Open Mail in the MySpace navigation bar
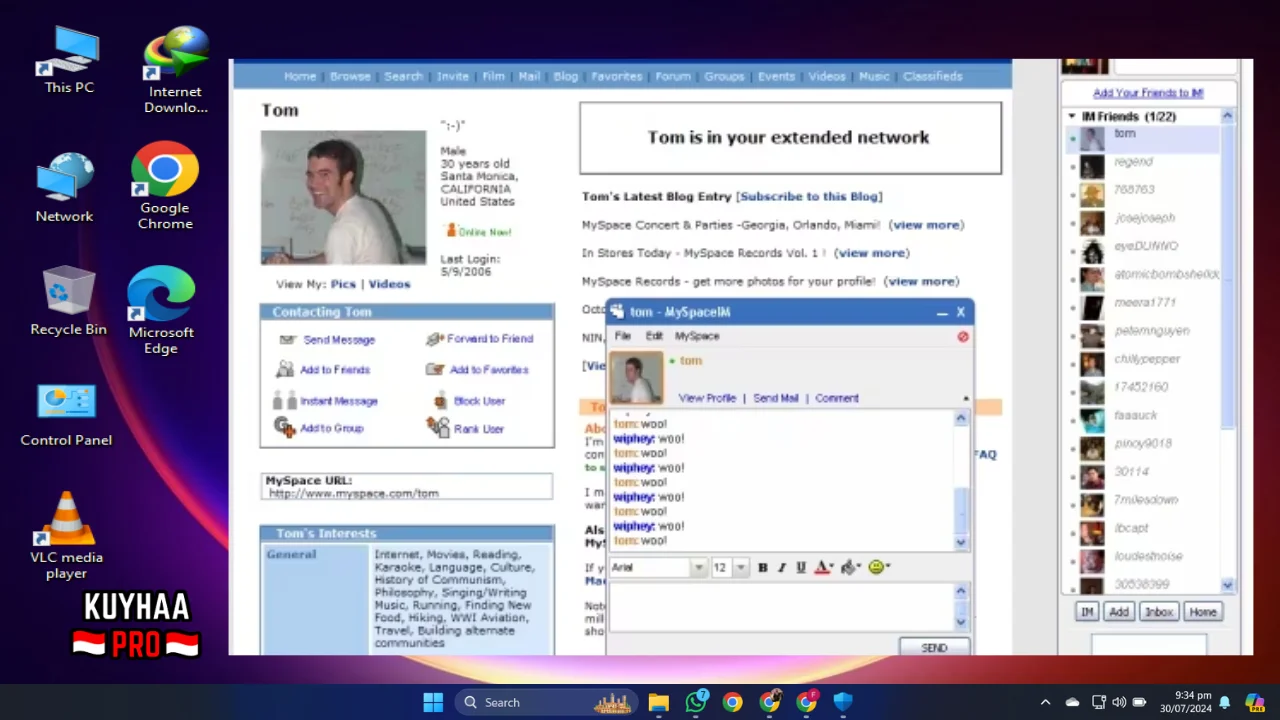The image size is (1280, 720). (x=529, y=76)
